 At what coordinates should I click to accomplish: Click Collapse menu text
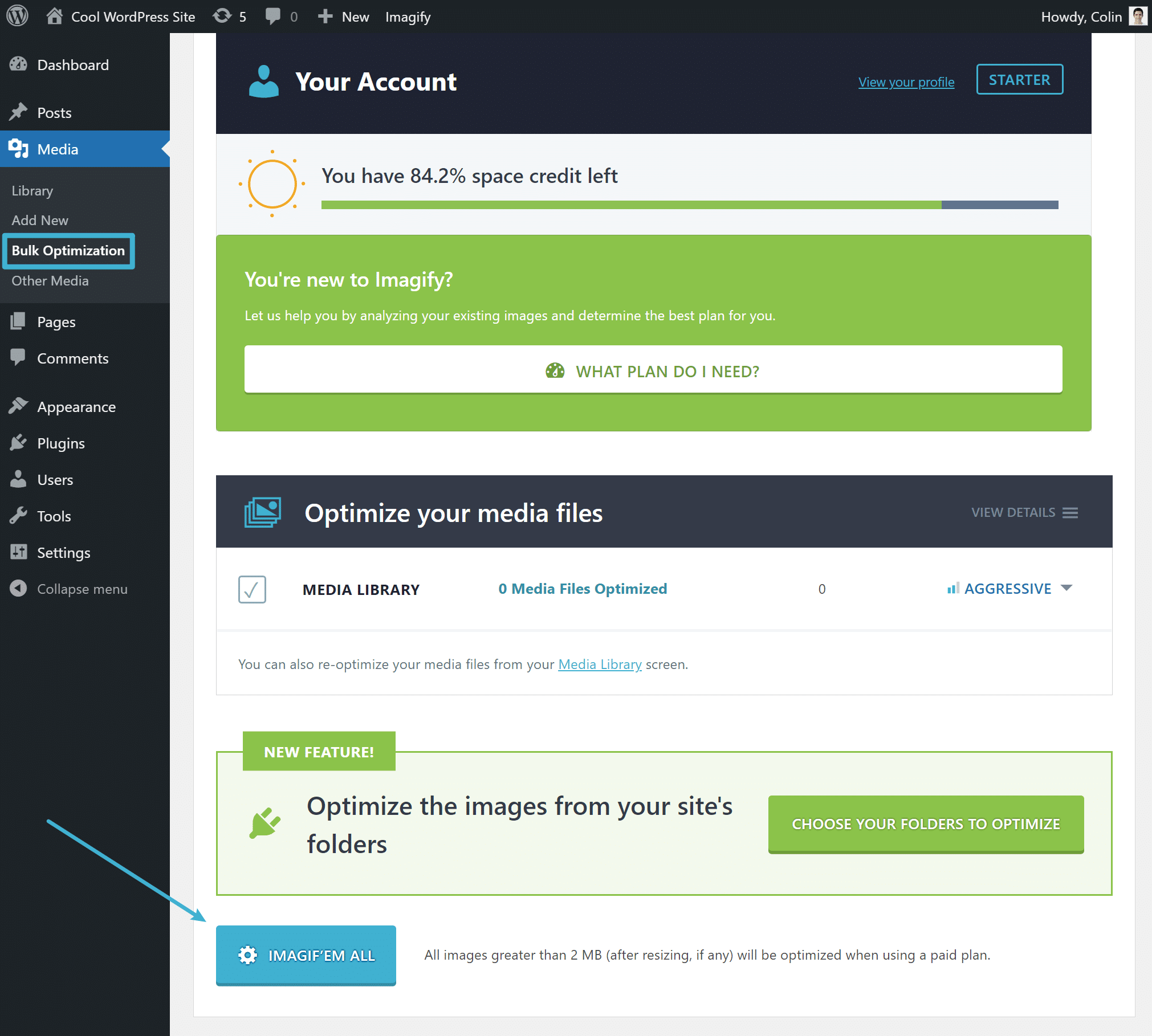(82, 589)
